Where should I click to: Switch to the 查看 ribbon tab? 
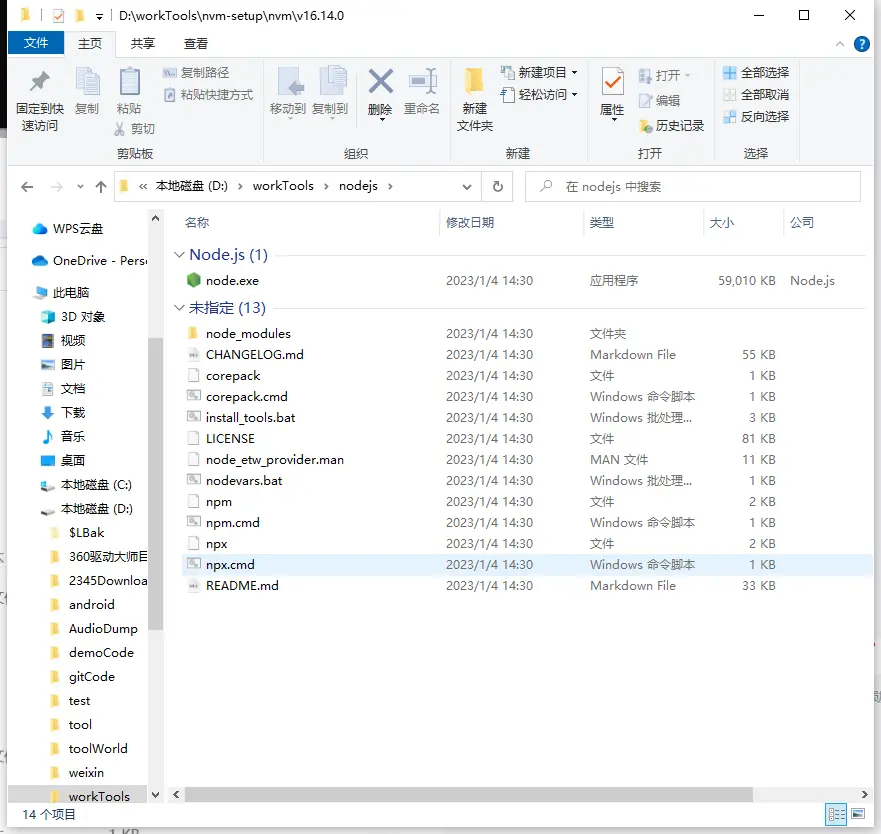[x=196, y=43]
